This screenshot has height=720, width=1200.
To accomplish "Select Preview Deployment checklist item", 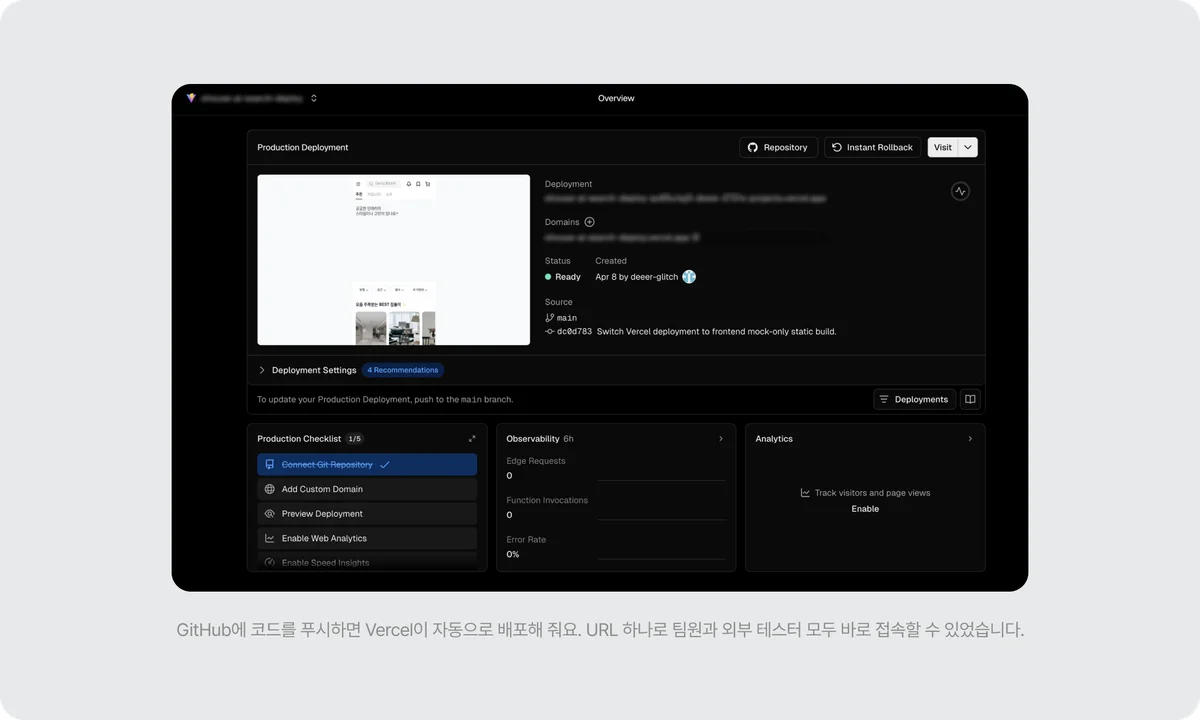I will [x=367, y=514].
